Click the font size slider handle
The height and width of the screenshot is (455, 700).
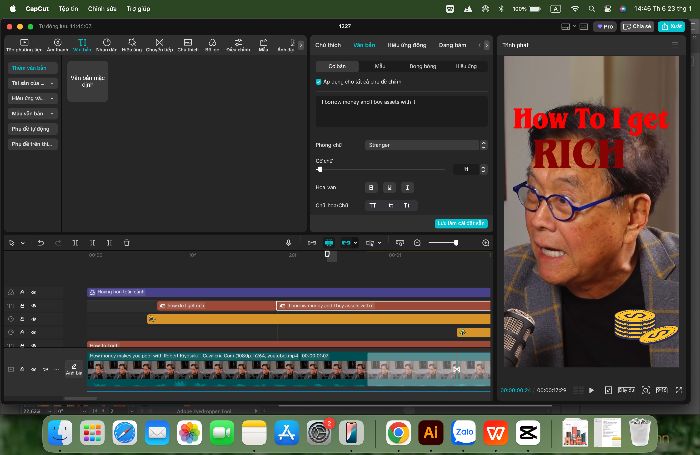320,170
